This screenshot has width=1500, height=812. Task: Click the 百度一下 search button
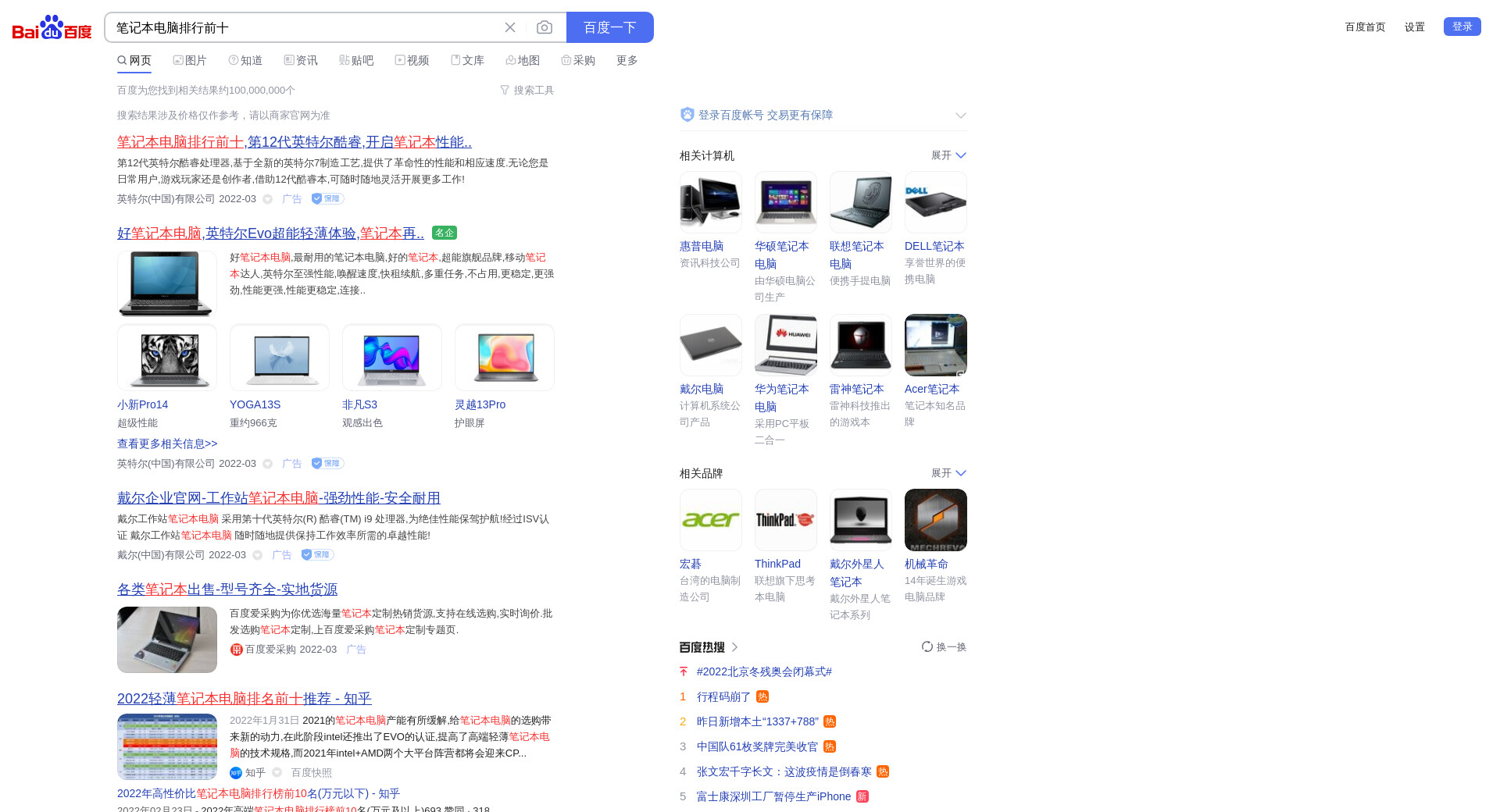point(610,27)
